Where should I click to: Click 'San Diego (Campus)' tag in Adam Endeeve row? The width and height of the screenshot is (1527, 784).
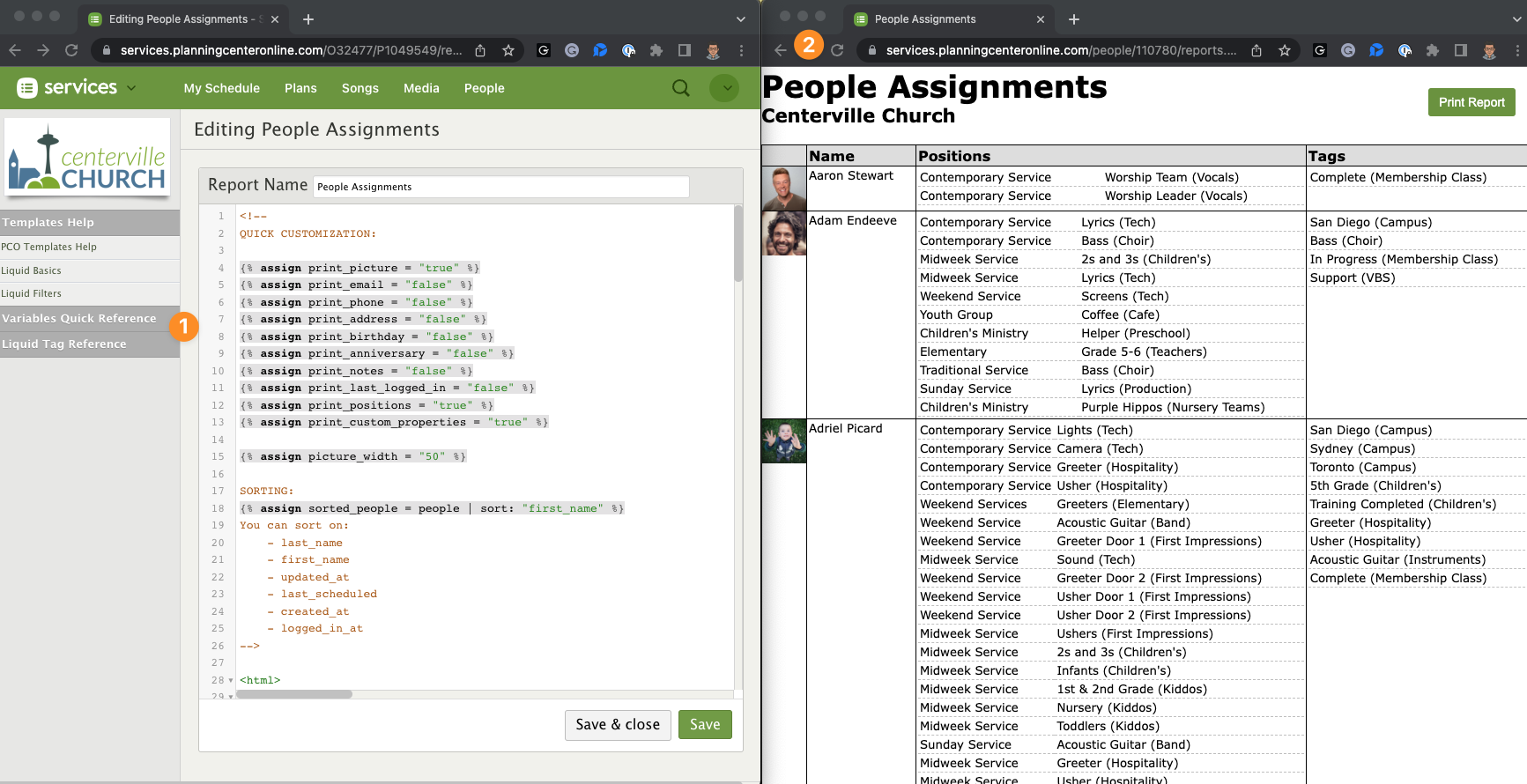point(1370,222)
